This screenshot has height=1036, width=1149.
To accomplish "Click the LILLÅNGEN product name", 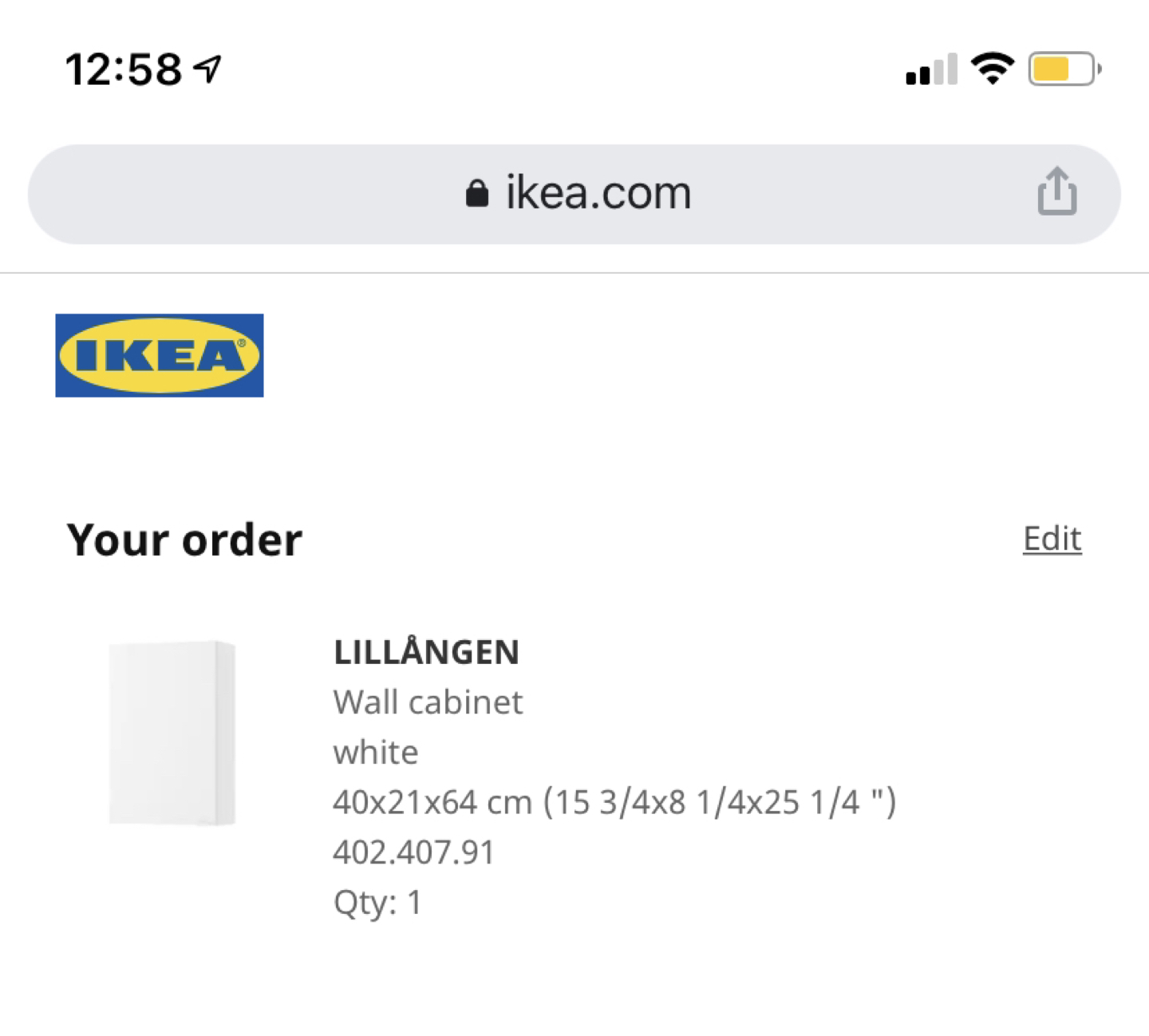I will (426, 652).
